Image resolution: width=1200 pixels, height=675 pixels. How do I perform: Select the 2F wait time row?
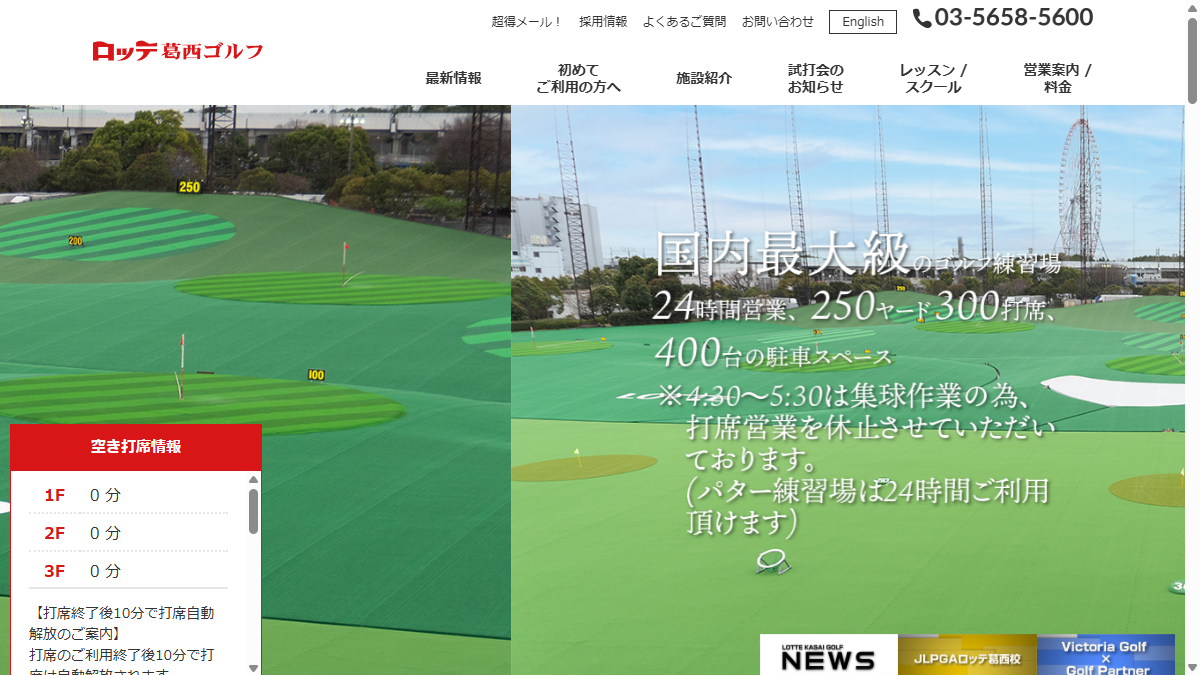point(129,533)
